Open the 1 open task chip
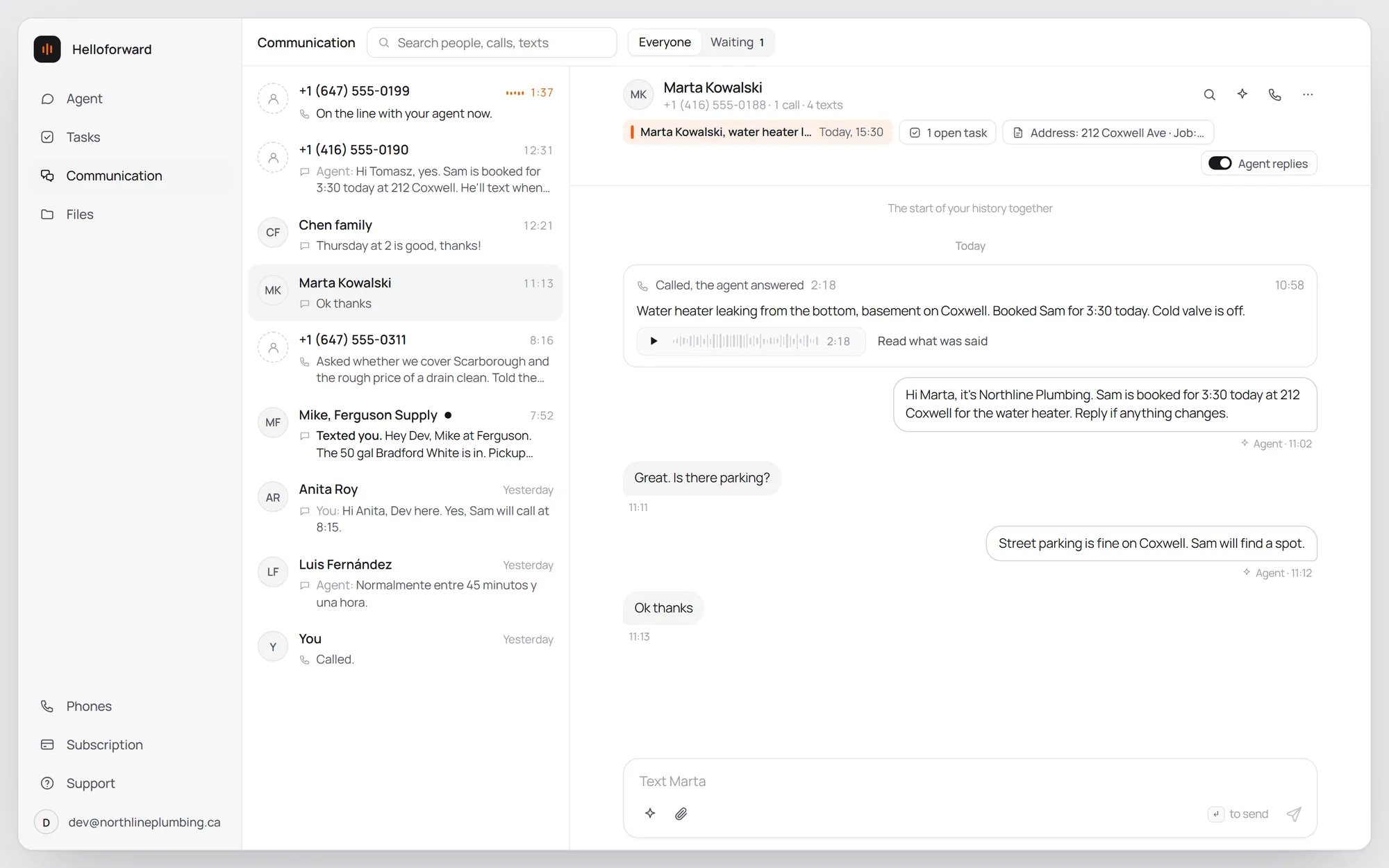1389x868 pixels. pos(948,133)
